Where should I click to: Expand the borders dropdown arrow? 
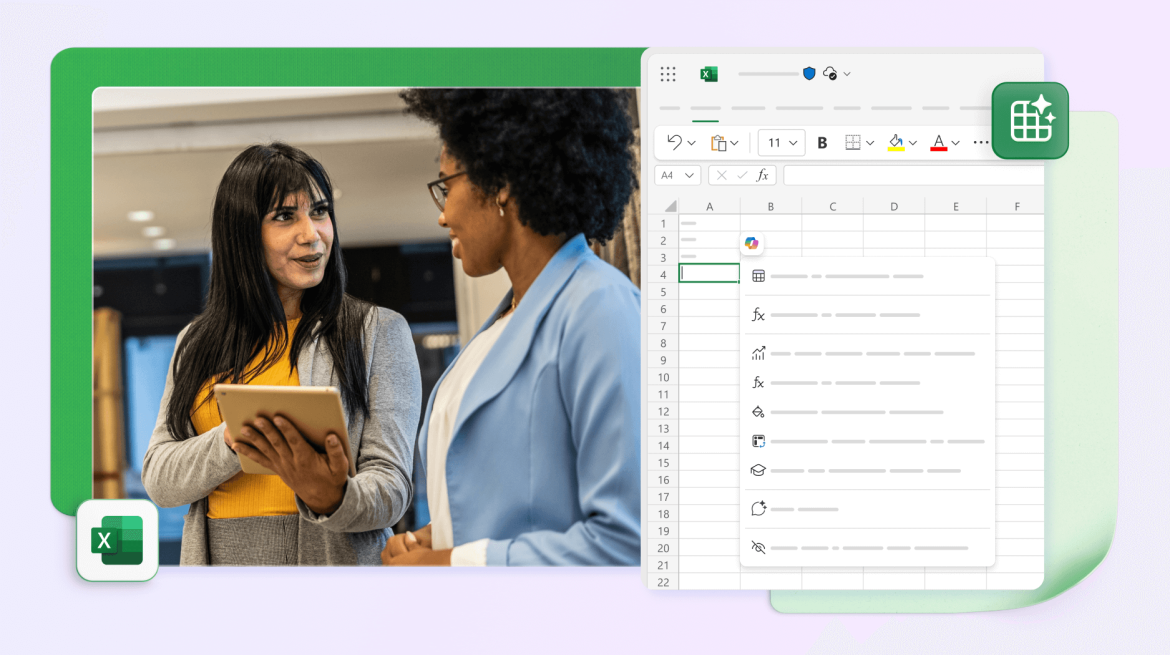coord(870,142)
